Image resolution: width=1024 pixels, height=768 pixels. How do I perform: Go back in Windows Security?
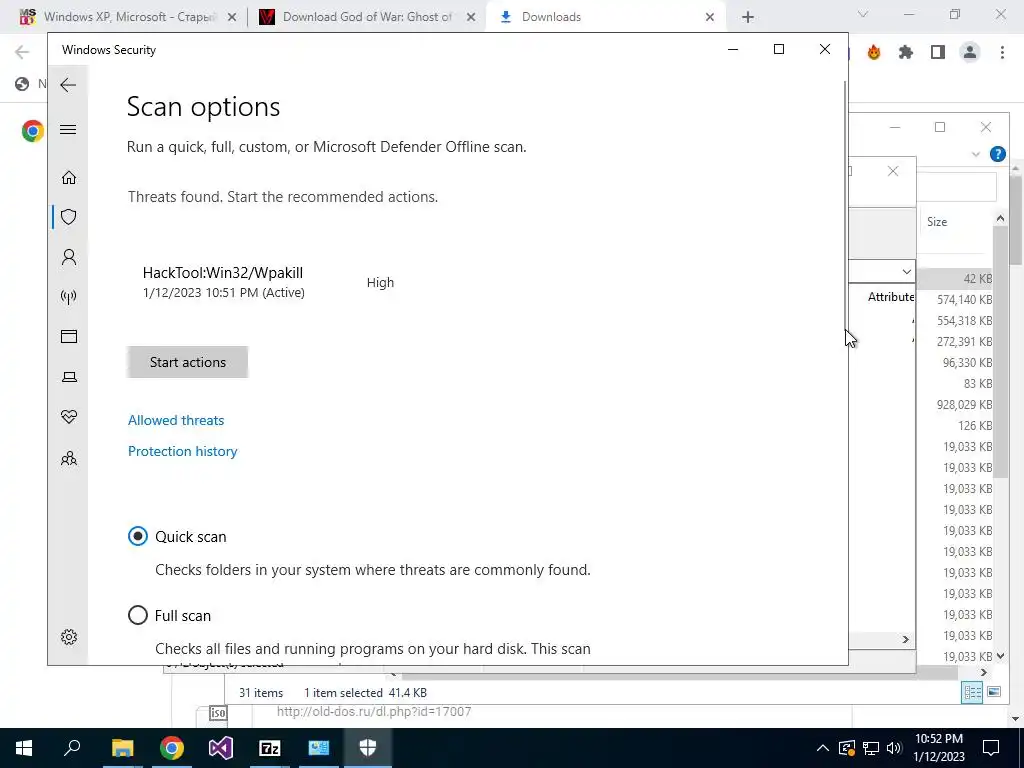[x=68, y=85]
